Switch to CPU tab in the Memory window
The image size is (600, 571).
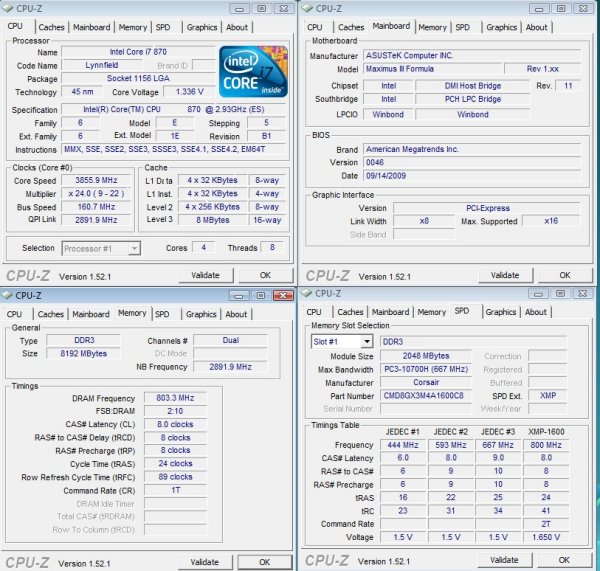click(x=14, y=314)
